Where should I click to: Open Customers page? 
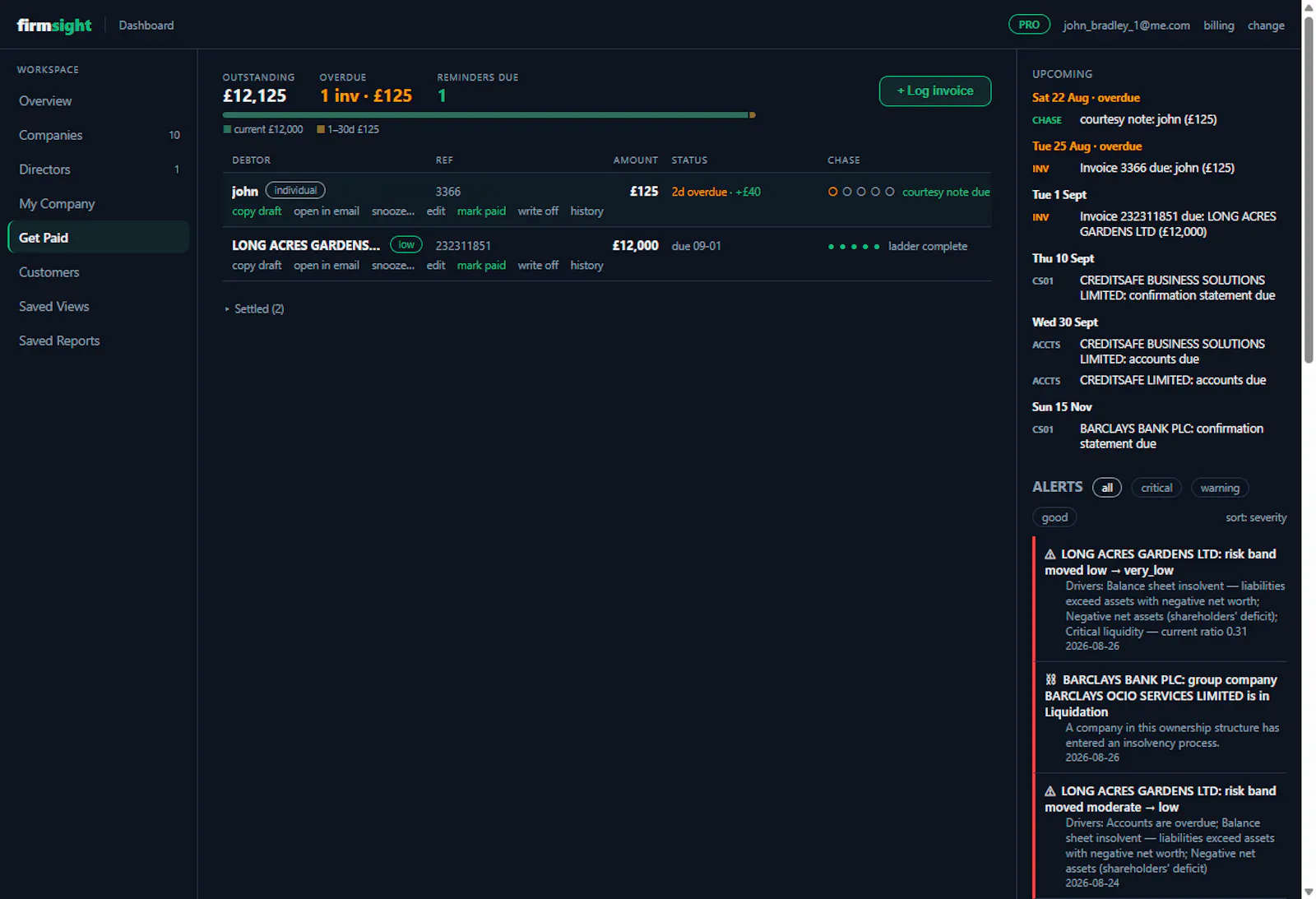pos(99,272)
